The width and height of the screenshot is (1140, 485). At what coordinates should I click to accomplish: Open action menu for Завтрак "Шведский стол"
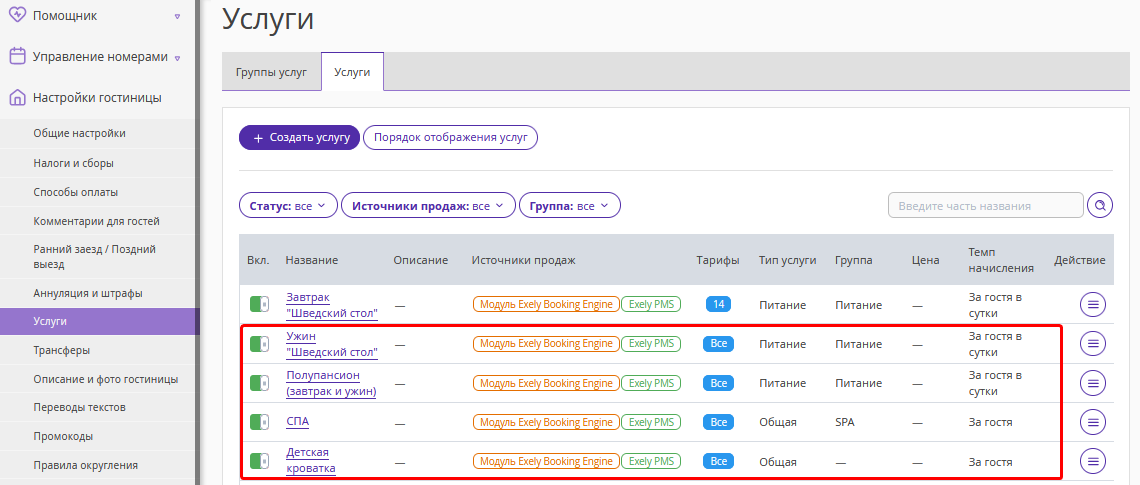point(1093,305)
